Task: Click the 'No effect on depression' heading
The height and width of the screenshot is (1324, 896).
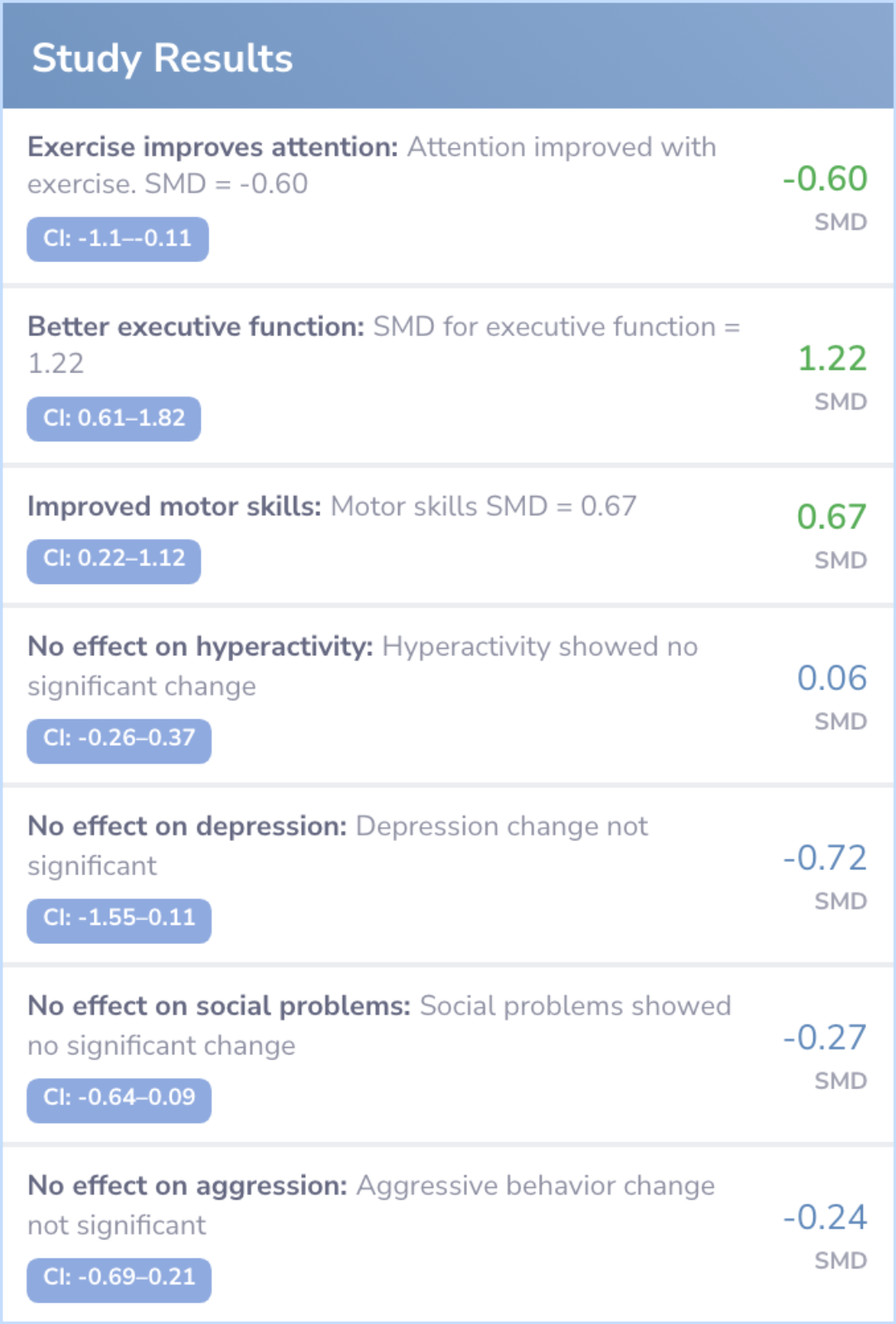Action: [187, 826]
